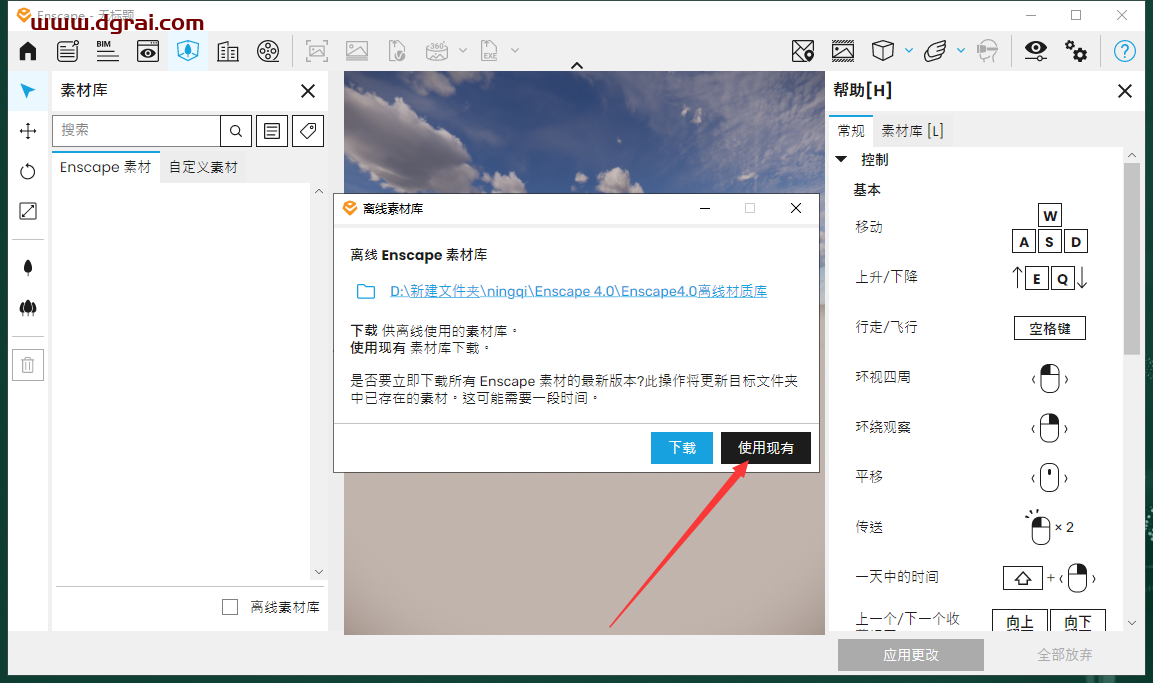Image resolution: width=1153 pixels, height=683 pixels.
Task: Open general settings gears icon
Action: pos(1076,51)
